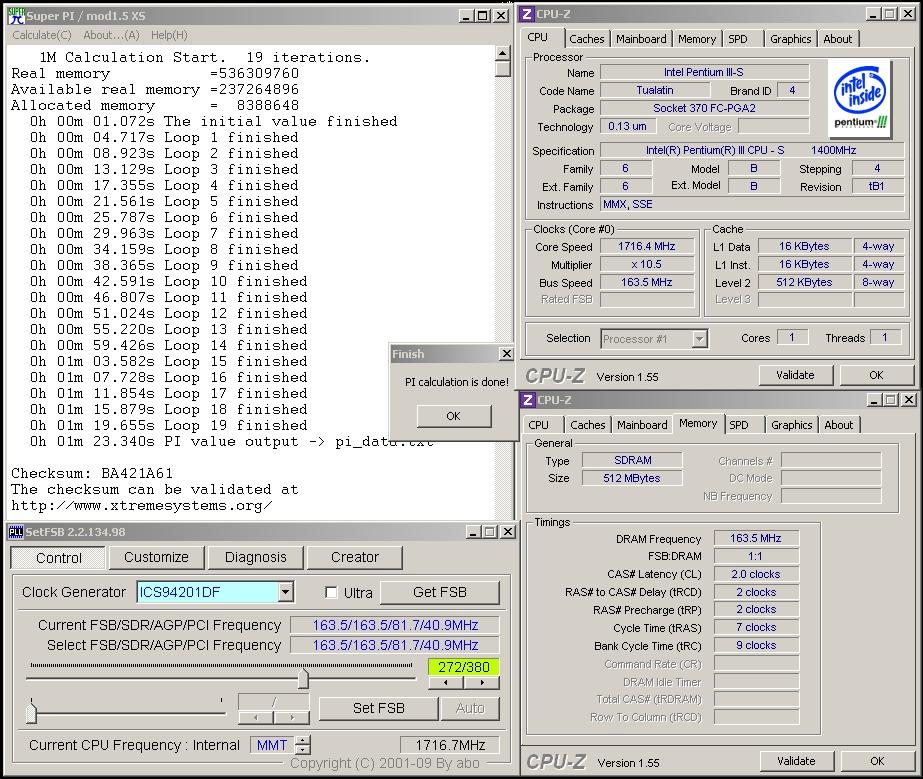Click the xtremesystems.org URL text
This screenshot has width=923, height=779.
click(x=142, y=506)
